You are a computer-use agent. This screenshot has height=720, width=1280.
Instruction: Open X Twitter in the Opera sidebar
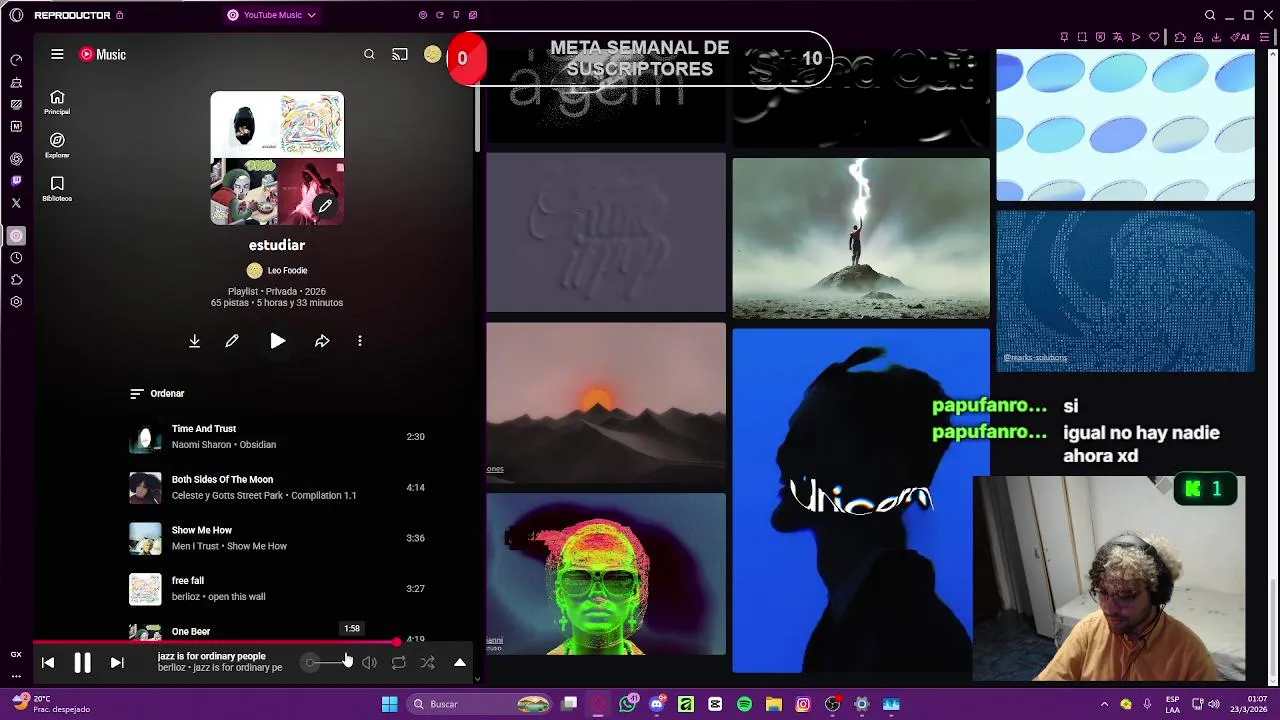(x=16, y=203)
